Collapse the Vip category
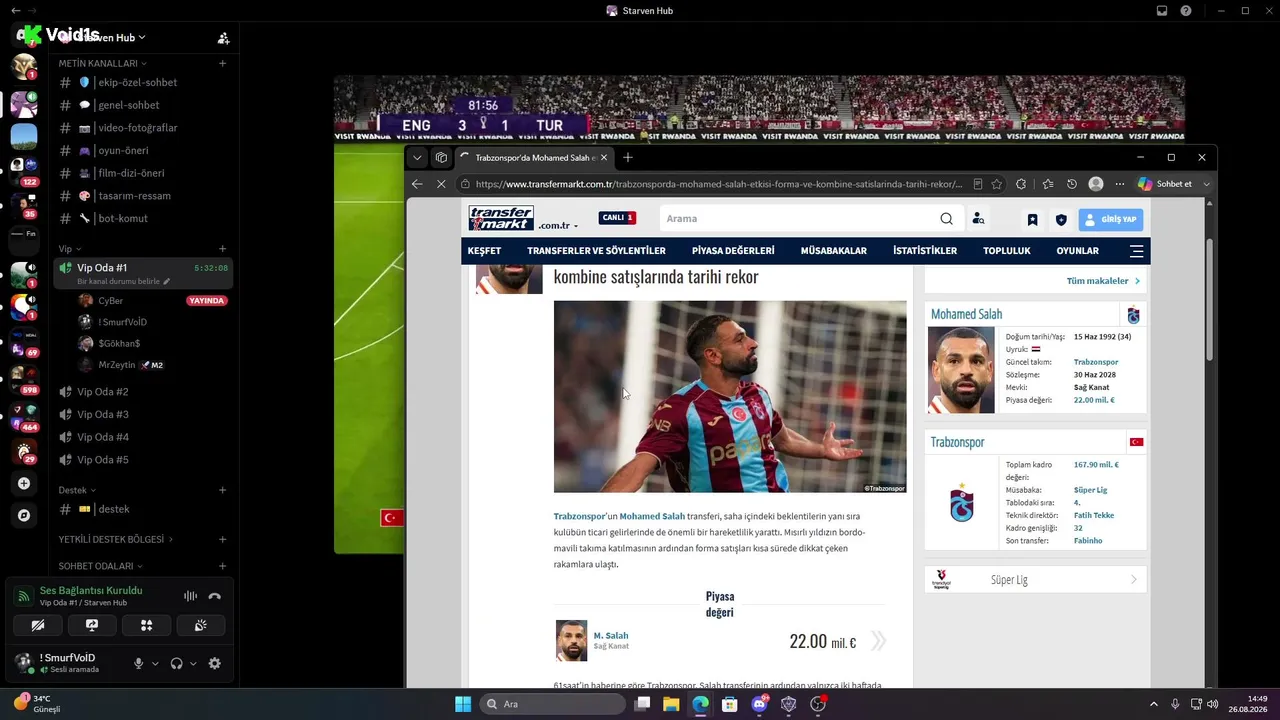Viewport: 1280px width, 720px height. pos(69,249)
